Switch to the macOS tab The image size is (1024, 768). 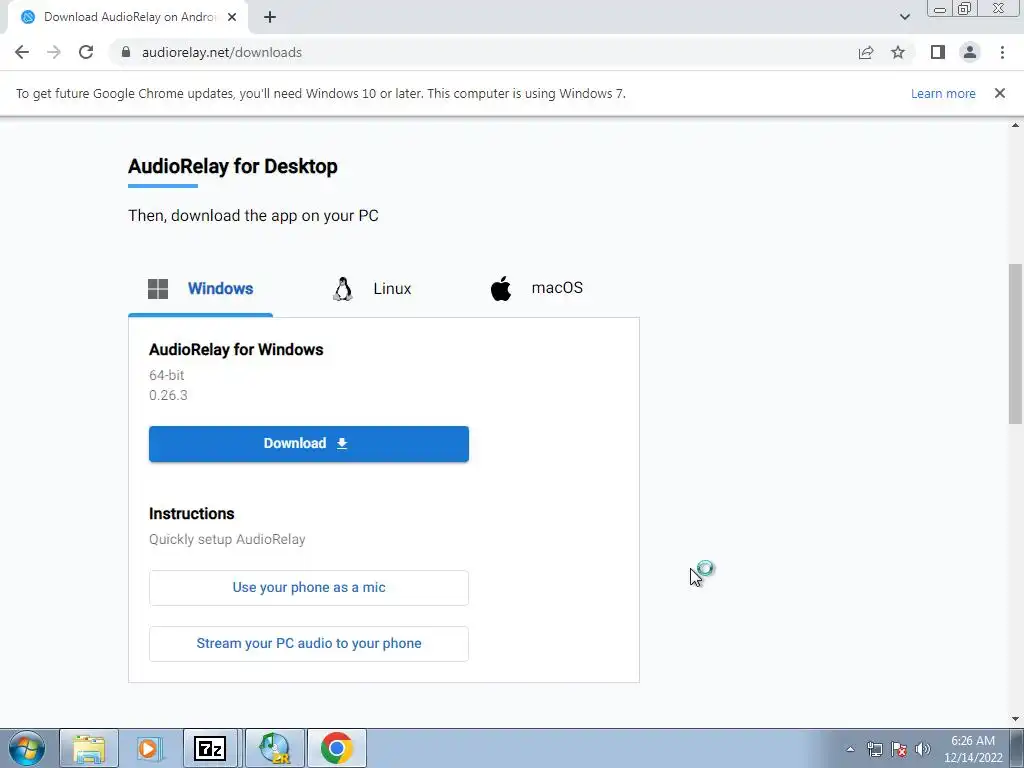point(536,289)
